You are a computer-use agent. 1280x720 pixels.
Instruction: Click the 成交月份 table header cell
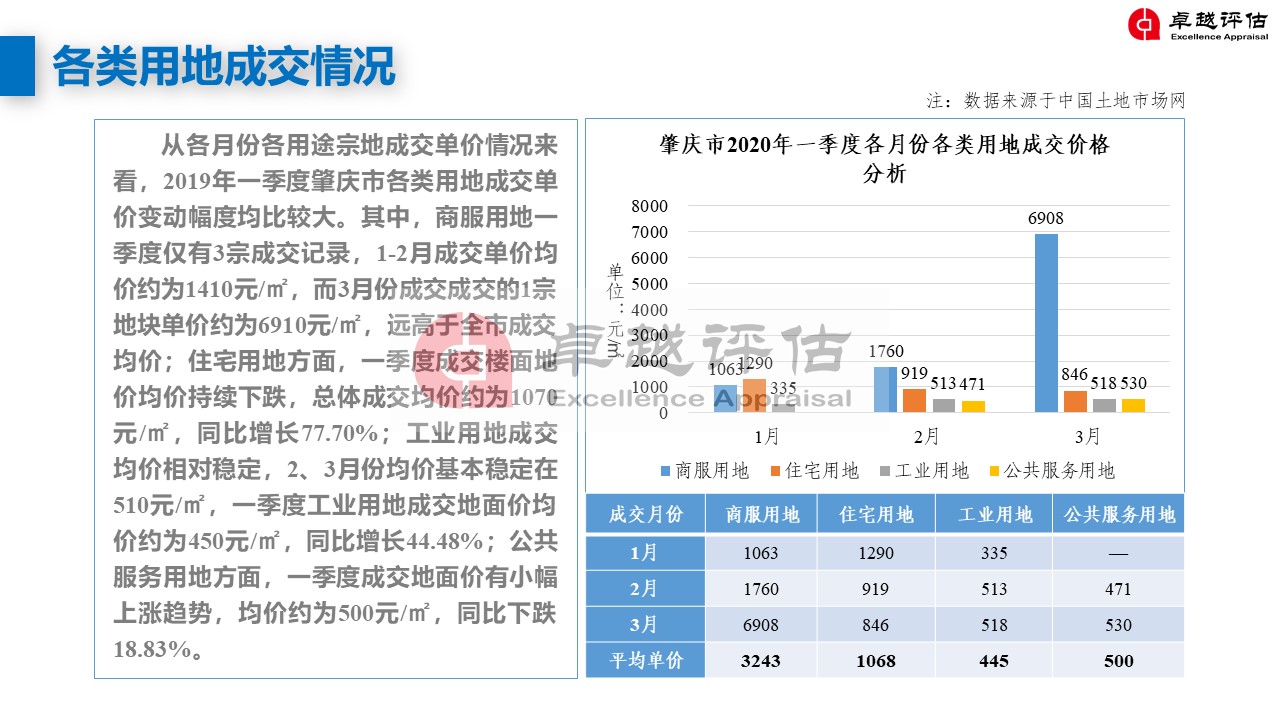(x=645, y=515)
